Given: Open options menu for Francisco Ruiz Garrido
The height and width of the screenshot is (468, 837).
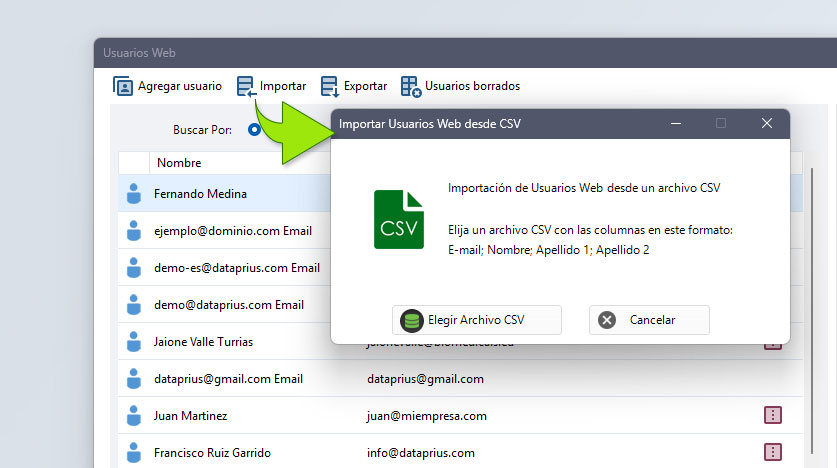Looking at the screenshot, I should [x=773, y=452].
